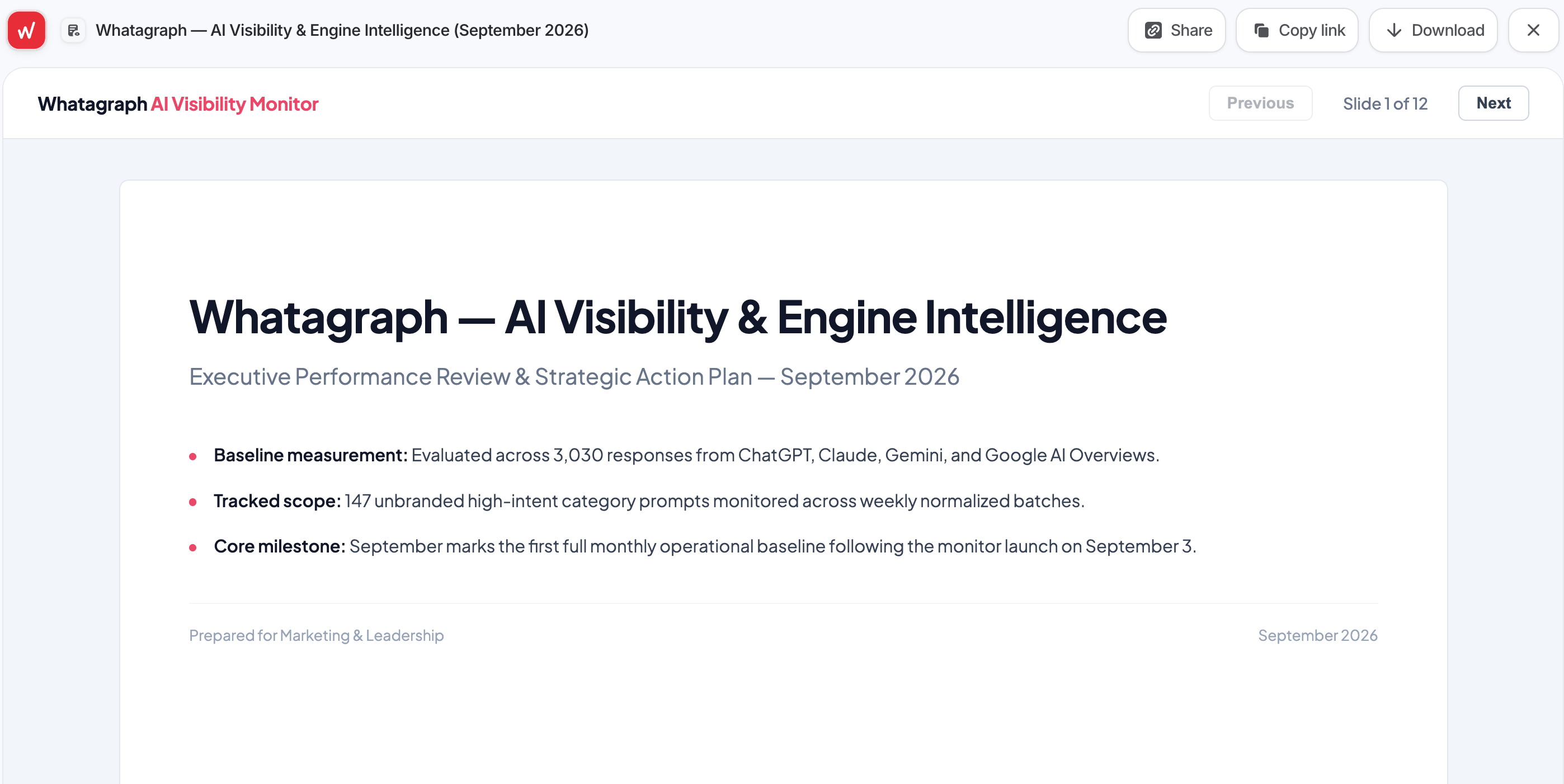Copy the presentation link
The image size is (1564, 784).
[x=1297, y=30]
